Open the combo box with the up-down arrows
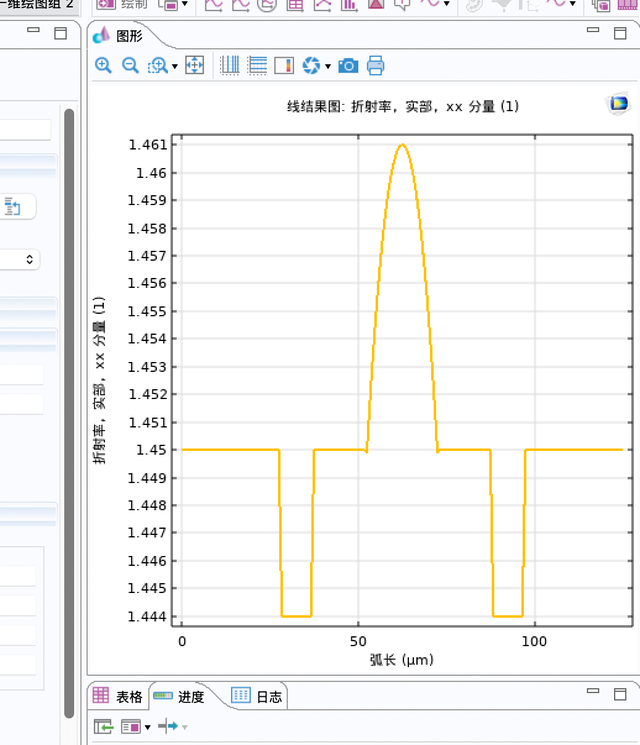The height and width of the screenshot is (745, 640). 19,259
